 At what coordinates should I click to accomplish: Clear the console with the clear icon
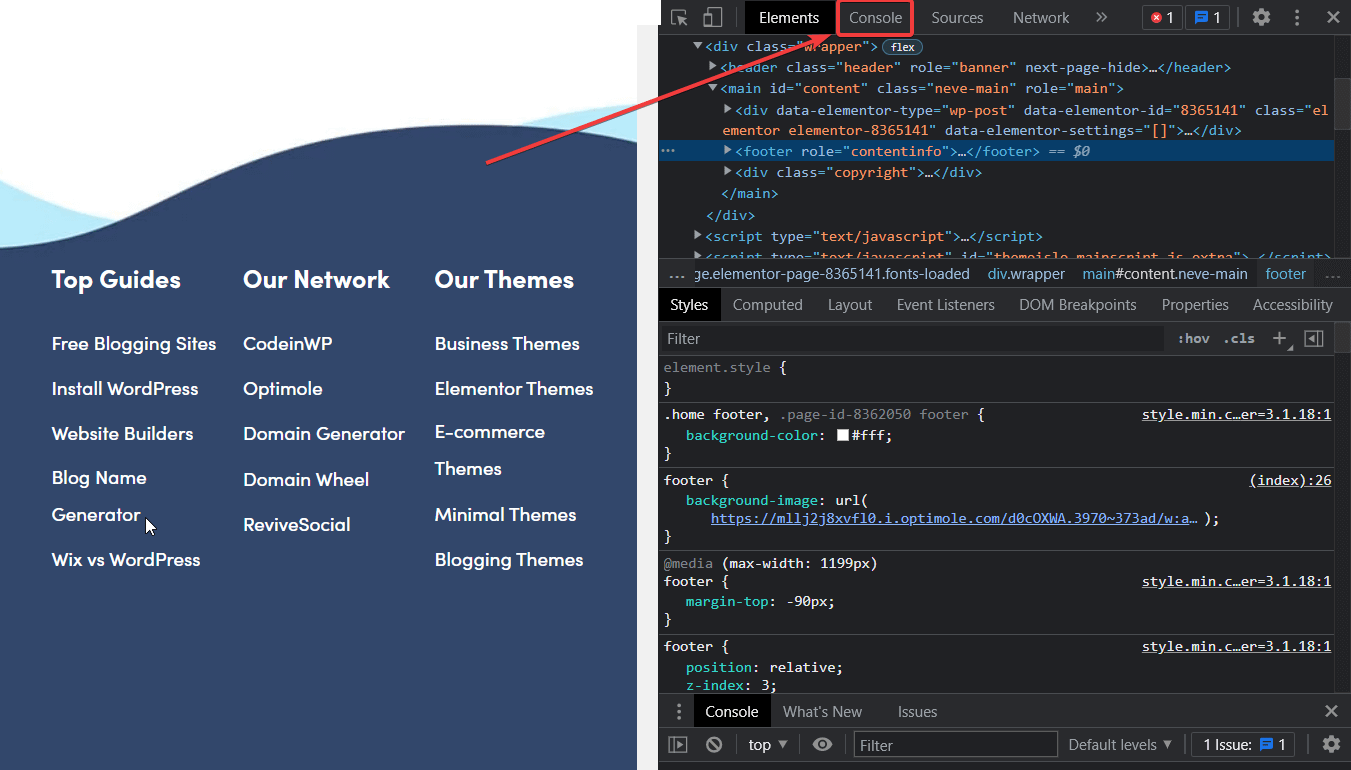tap(714, 744)
